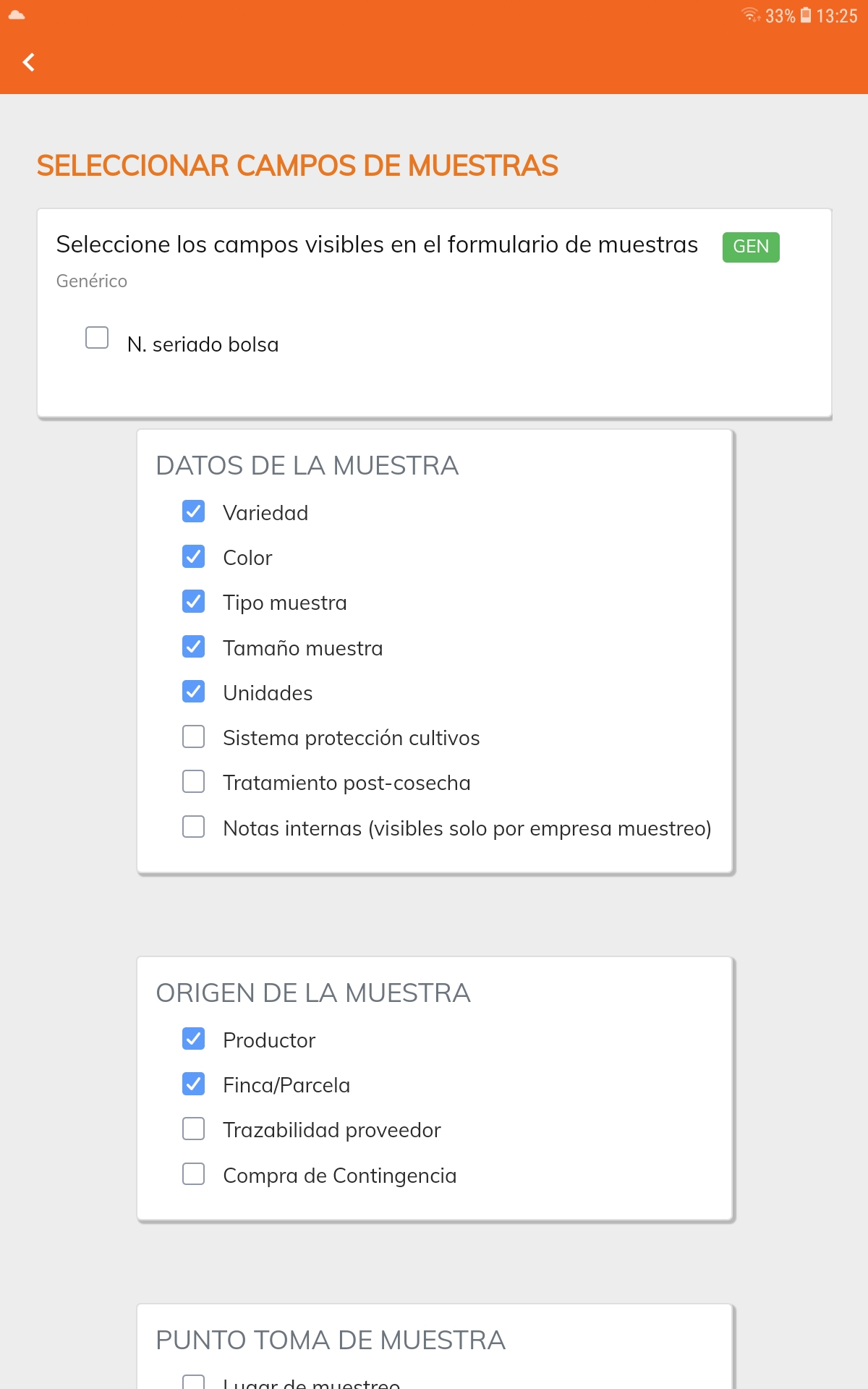
Task: Tap the cloud icon in status bar
Action: click(17, 14)
